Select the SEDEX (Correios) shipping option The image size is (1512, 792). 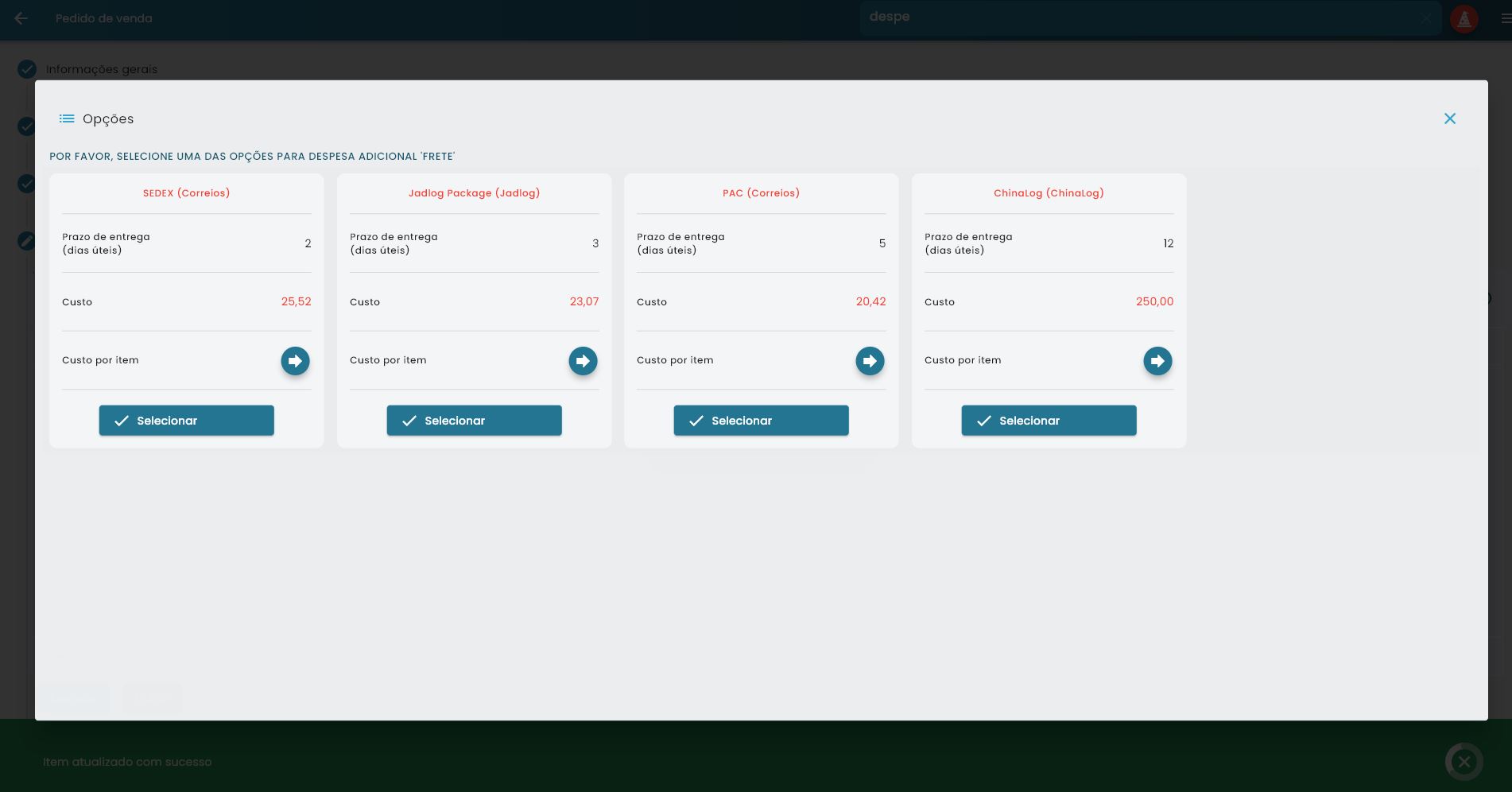[x=186, y=421]
